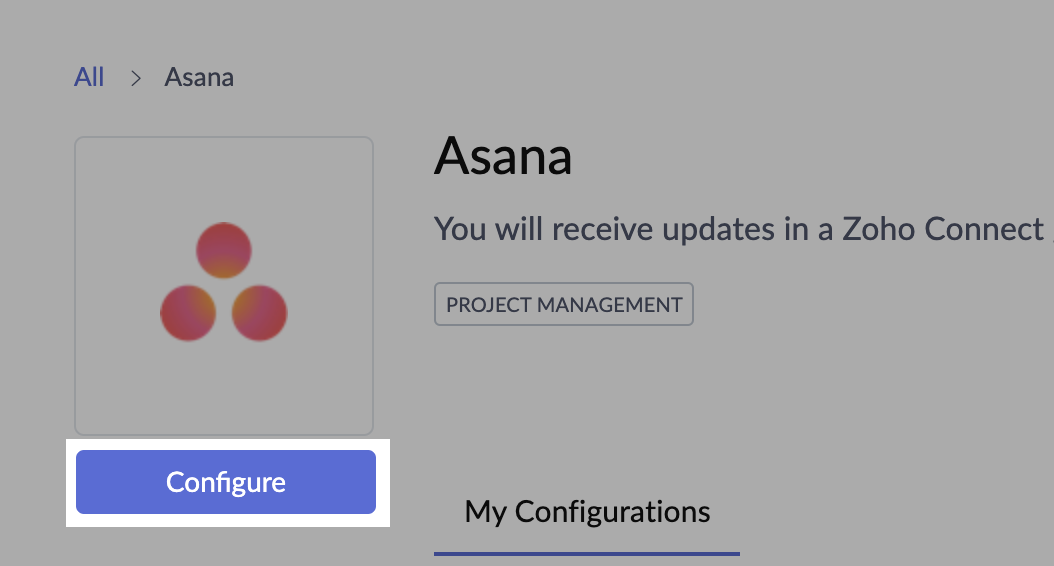Go back to the All integrations breadcrumb
The image size is (1054, 566).
[89, 77]
